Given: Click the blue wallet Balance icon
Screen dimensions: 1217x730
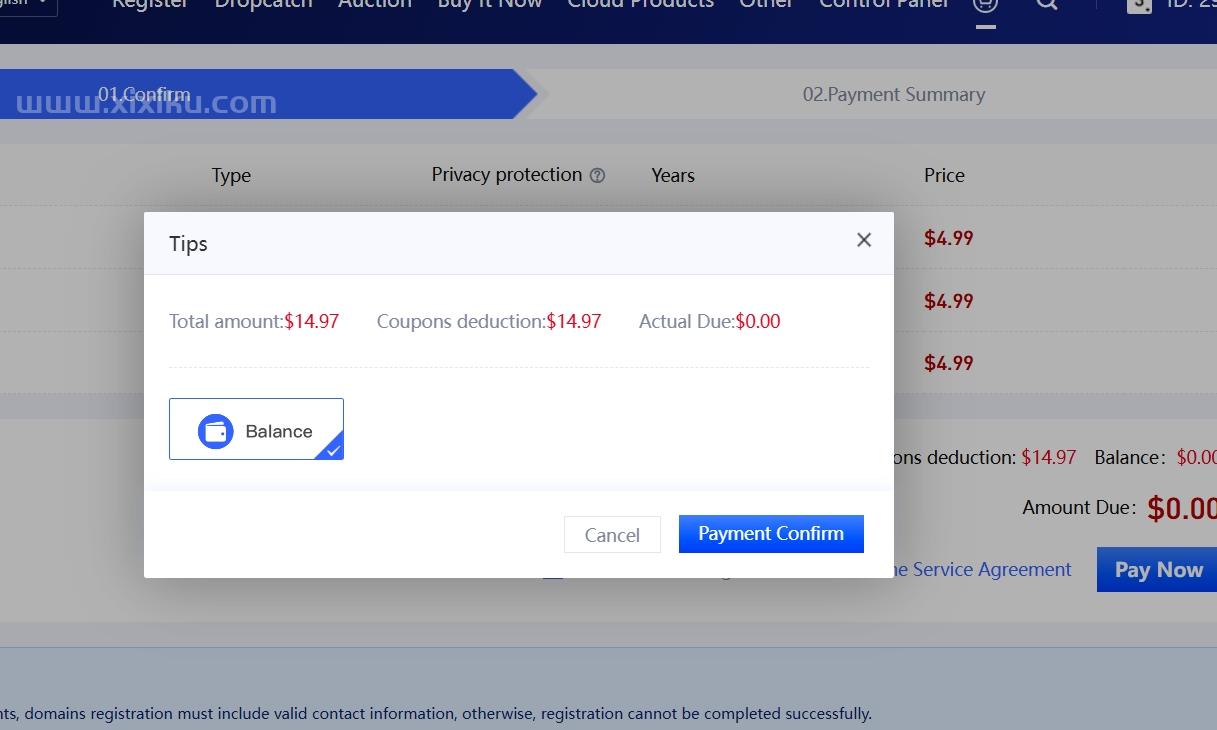Looking at the screenshot, I should [x=215, y=431].
